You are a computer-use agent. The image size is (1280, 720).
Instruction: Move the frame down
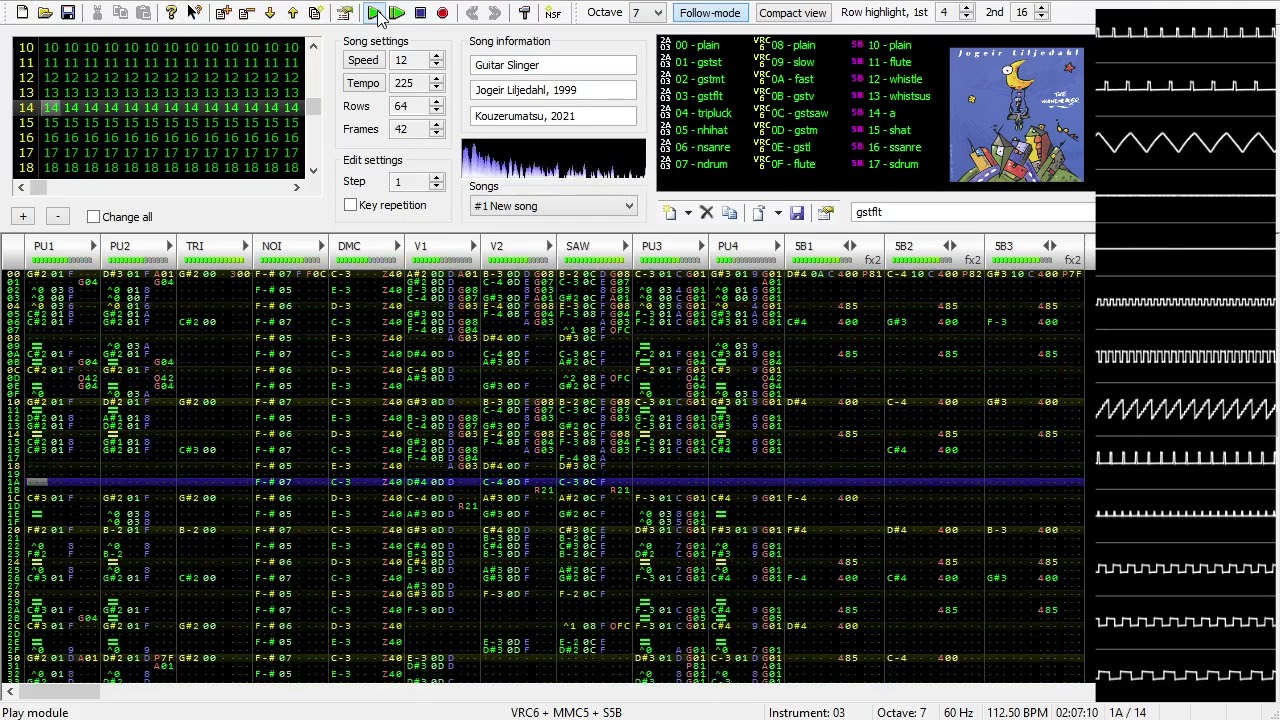[x=269, y=13]
